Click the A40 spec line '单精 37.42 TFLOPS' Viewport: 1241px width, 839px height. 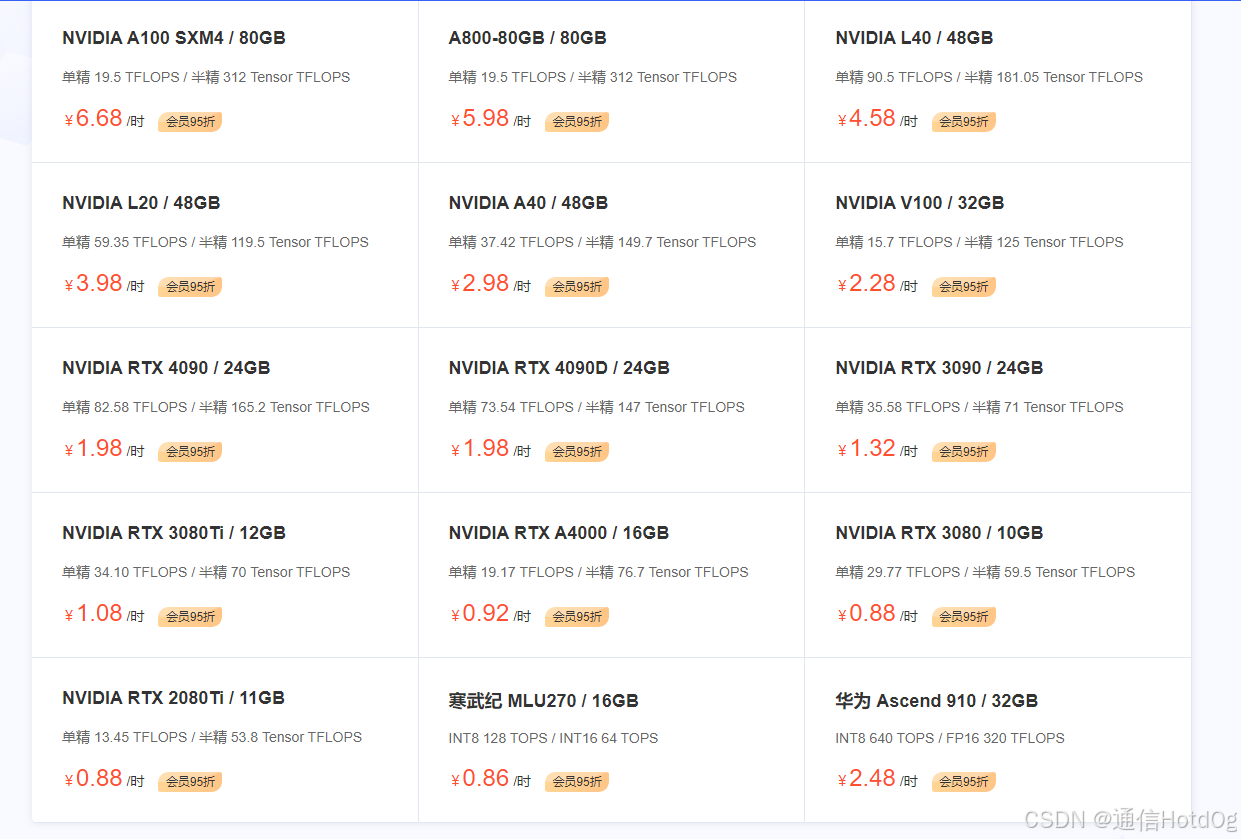coord(602,242)
